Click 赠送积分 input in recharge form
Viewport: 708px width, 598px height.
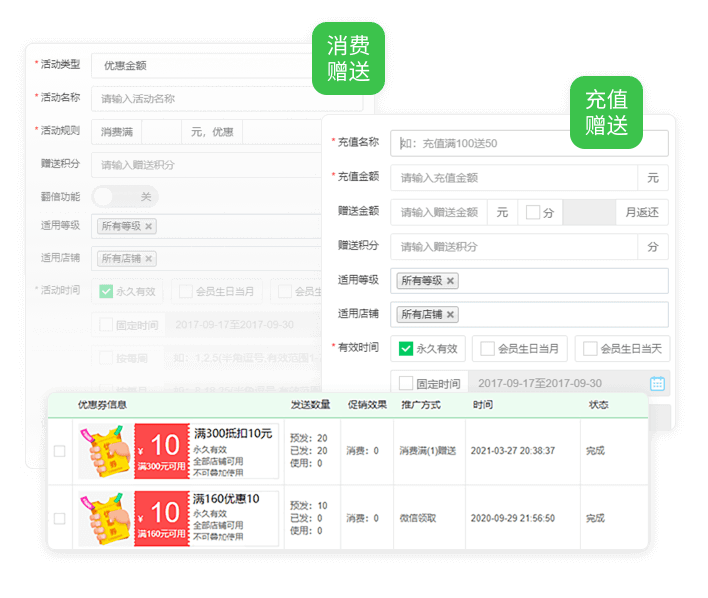tap(514, 247)
